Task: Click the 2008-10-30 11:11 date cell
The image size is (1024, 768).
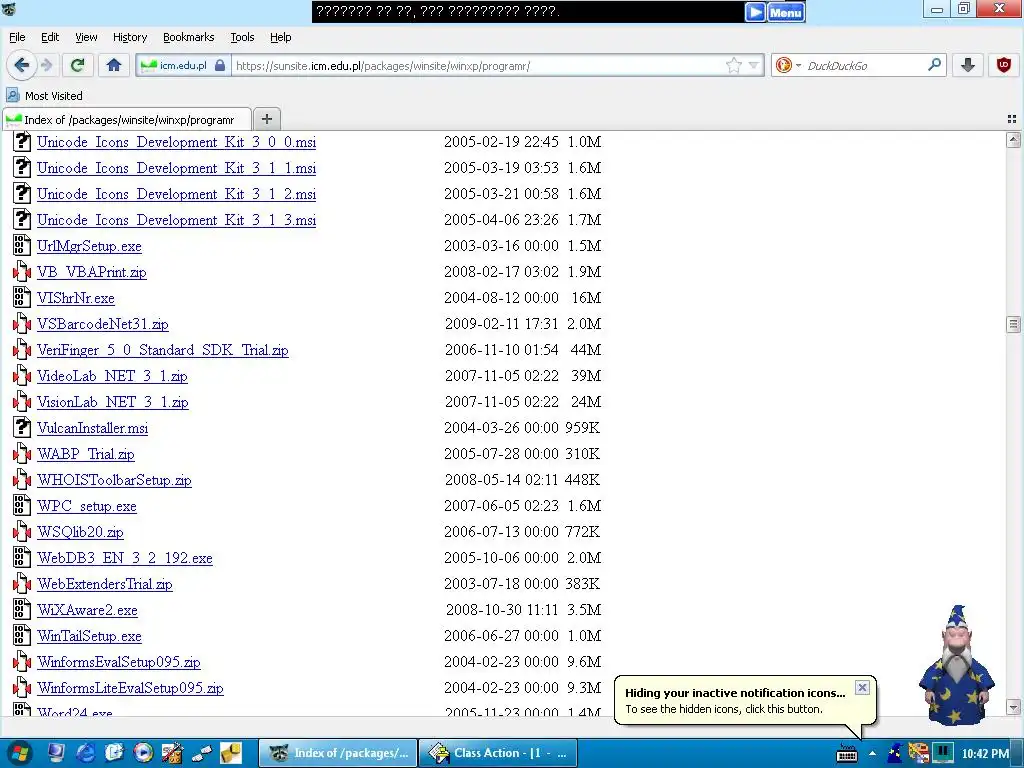Action: pos(502,610)
